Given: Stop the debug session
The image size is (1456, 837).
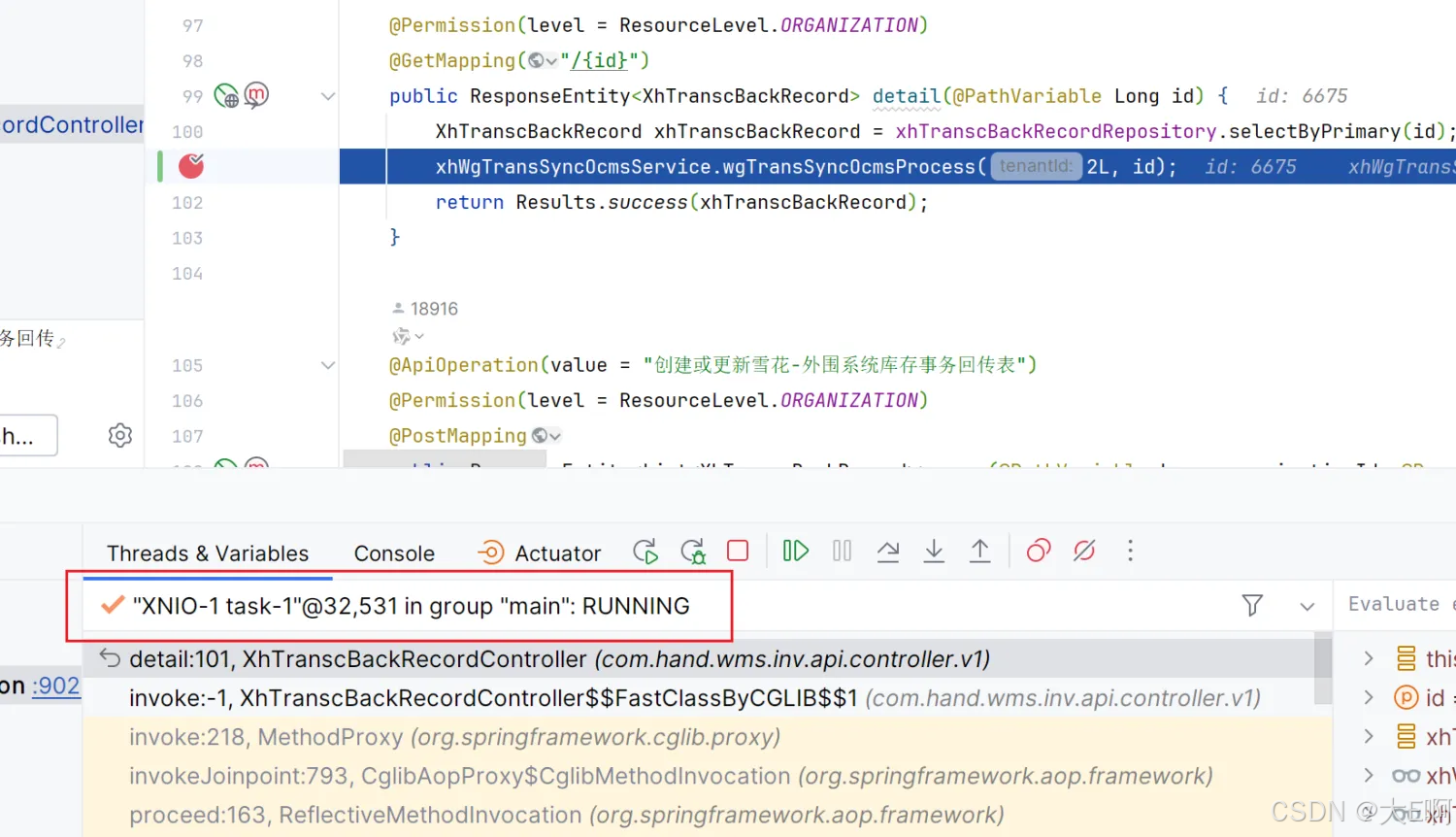Looking at the screenshot, I should click(738, 551).
